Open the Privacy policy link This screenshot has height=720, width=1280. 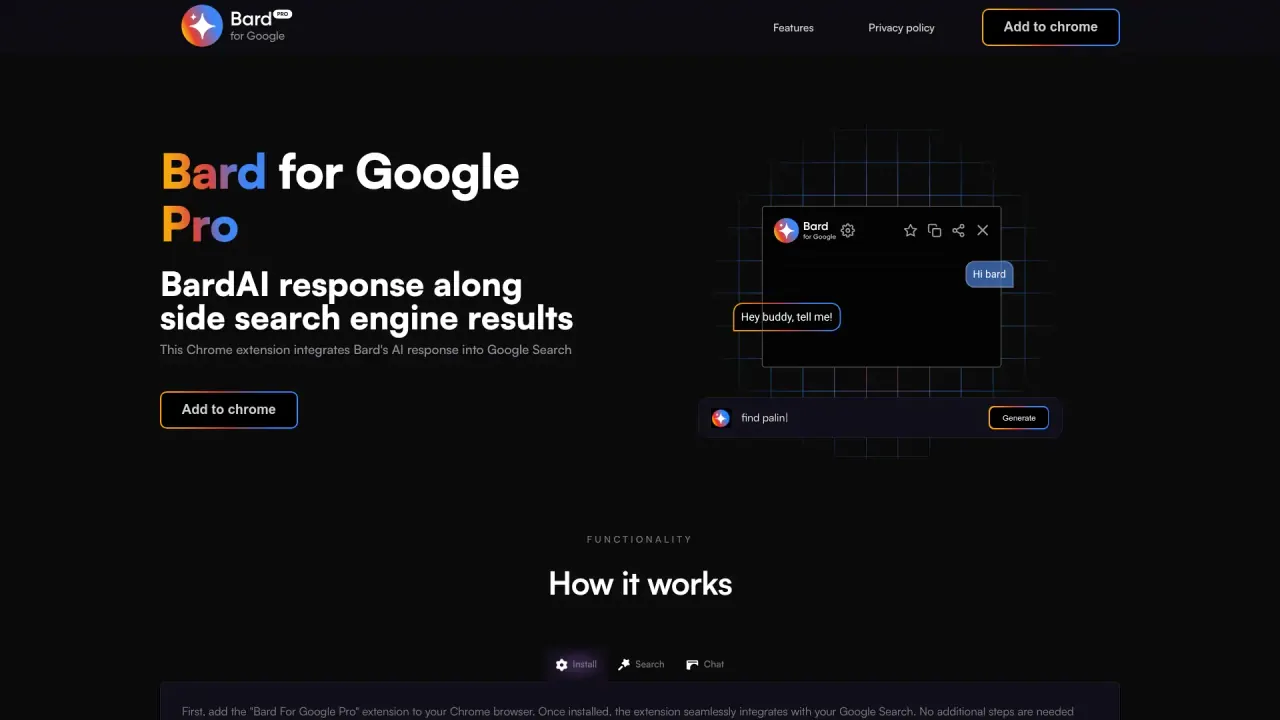coord(901,28)
